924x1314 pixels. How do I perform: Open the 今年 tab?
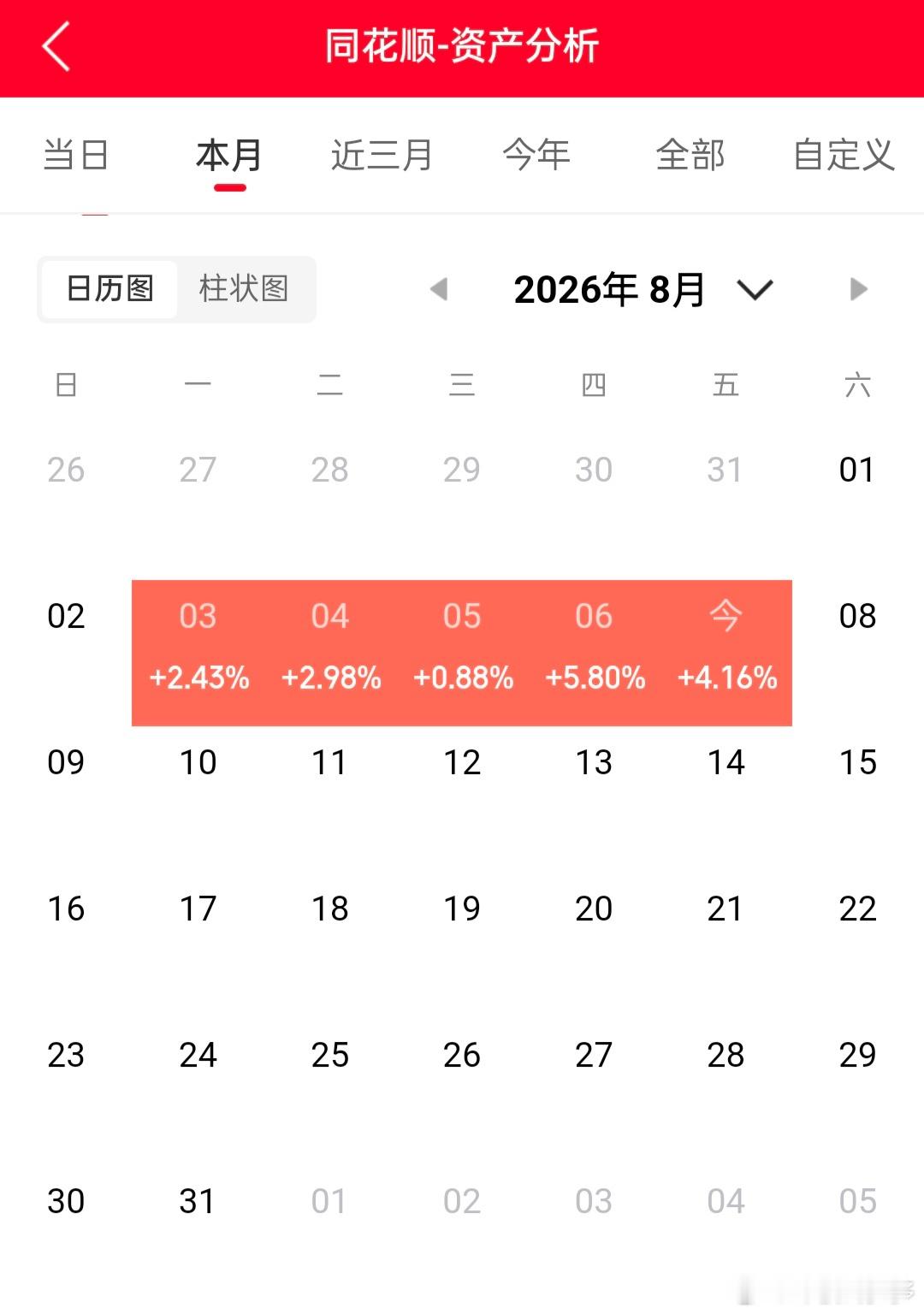click(536, 155)
